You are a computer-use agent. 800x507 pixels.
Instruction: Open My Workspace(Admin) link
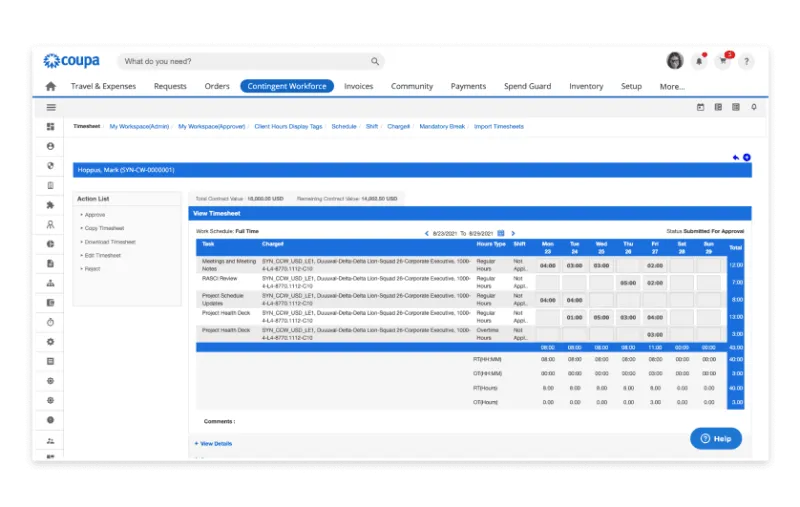[x=139, y=126]
